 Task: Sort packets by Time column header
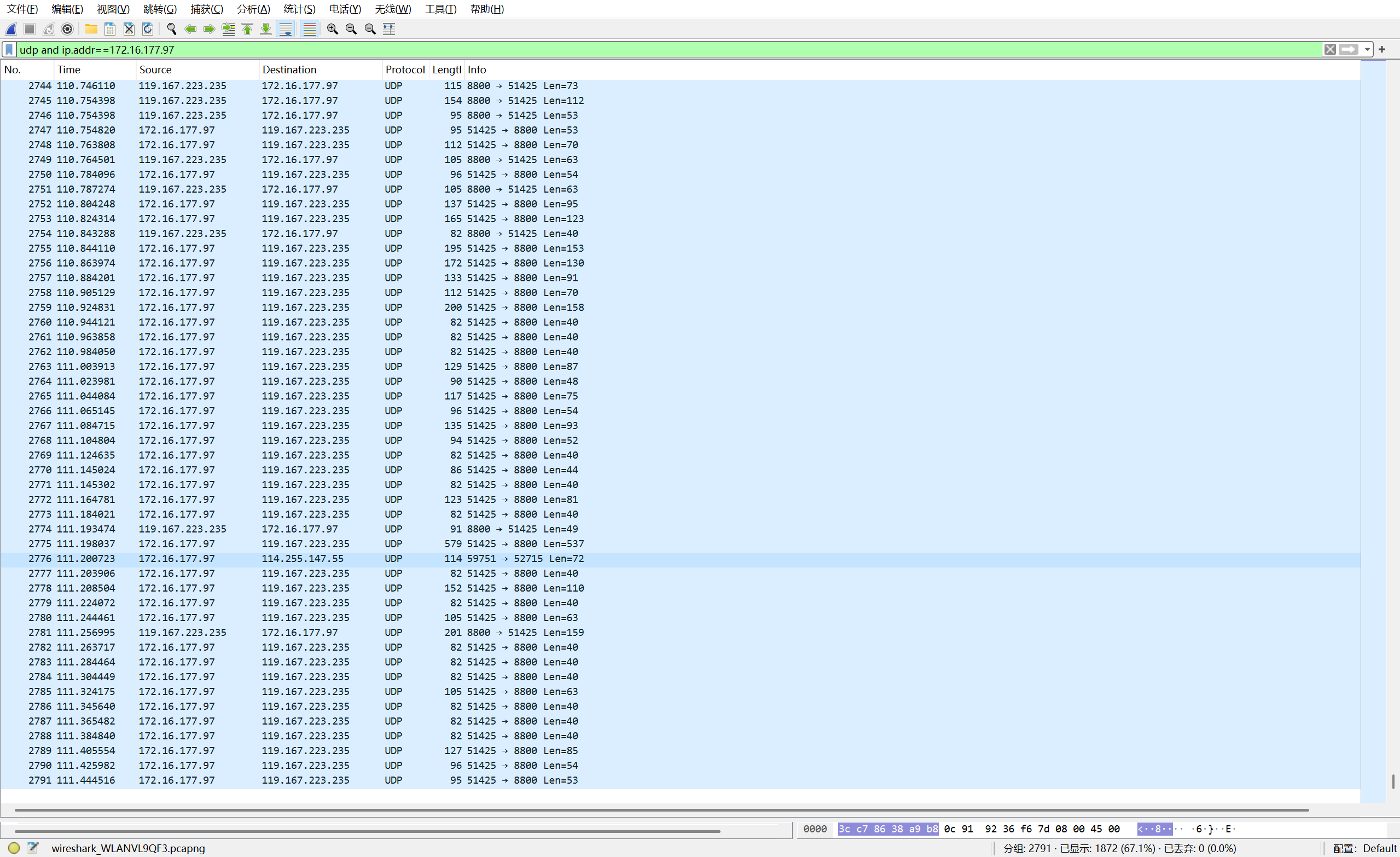(69, 70)
